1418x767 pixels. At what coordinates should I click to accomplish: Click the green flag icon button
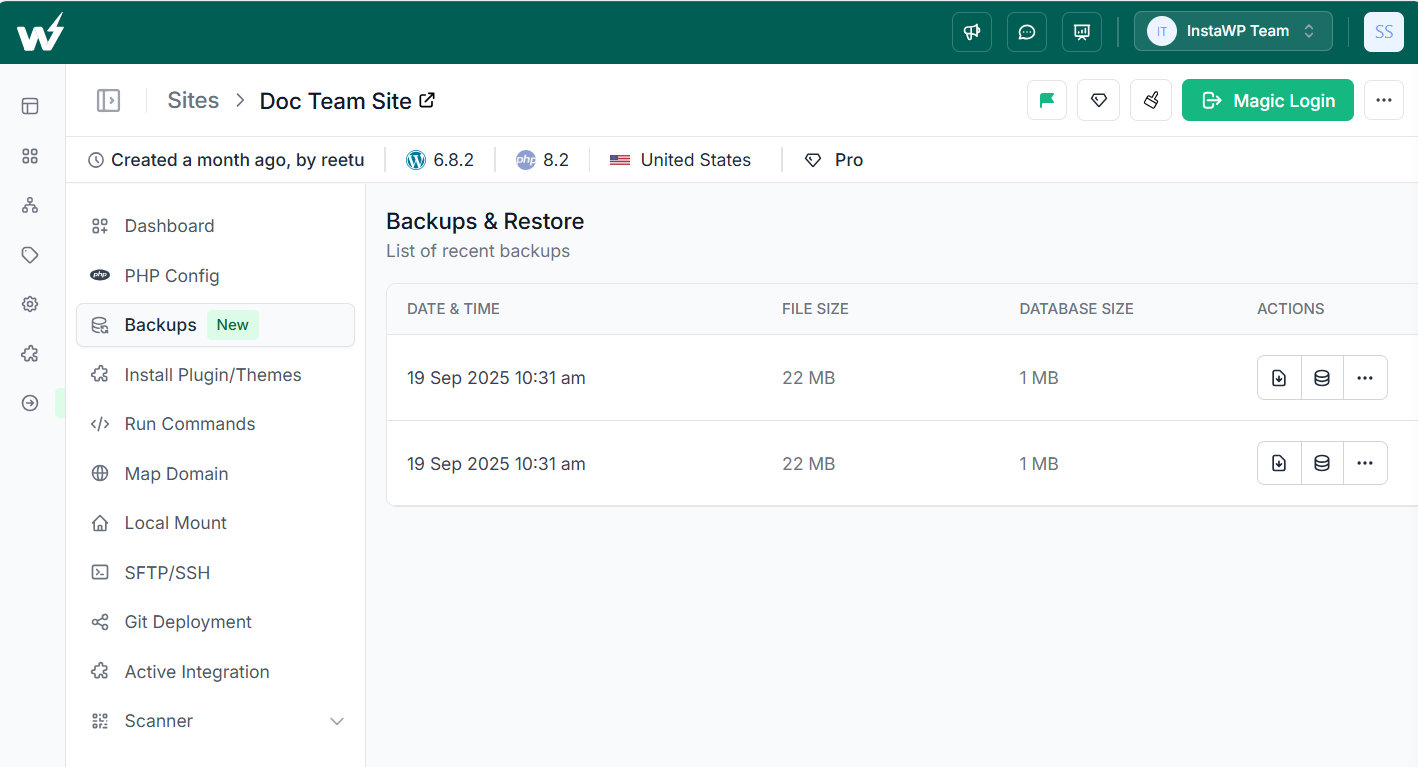point(1047,100)
